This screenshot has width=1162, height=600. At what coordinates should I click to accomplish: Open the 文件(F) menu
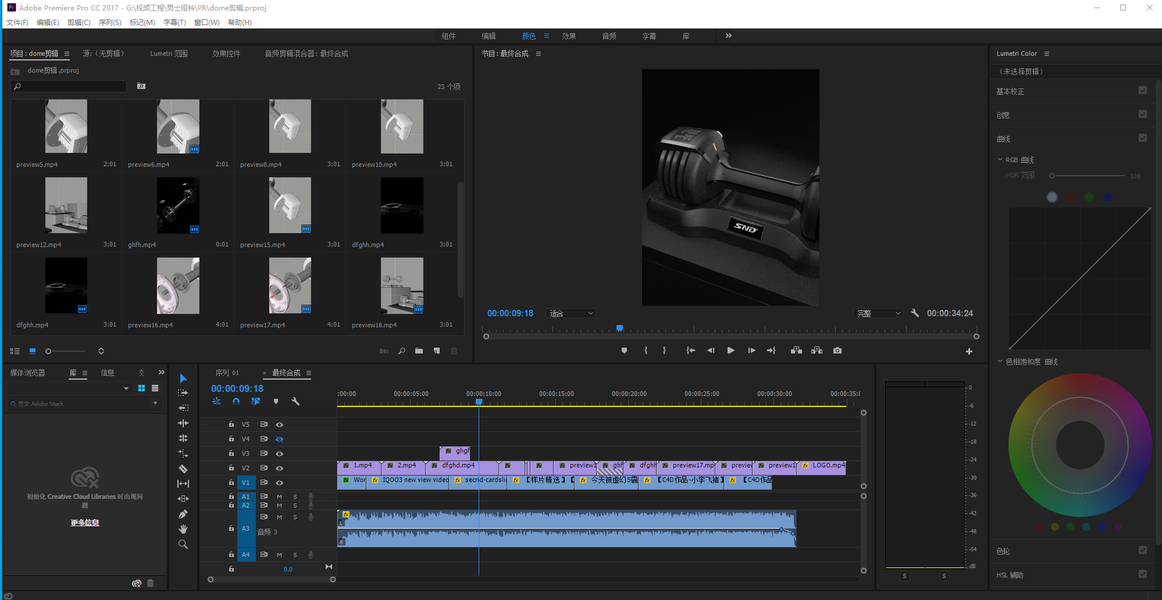tap(17, 22)
